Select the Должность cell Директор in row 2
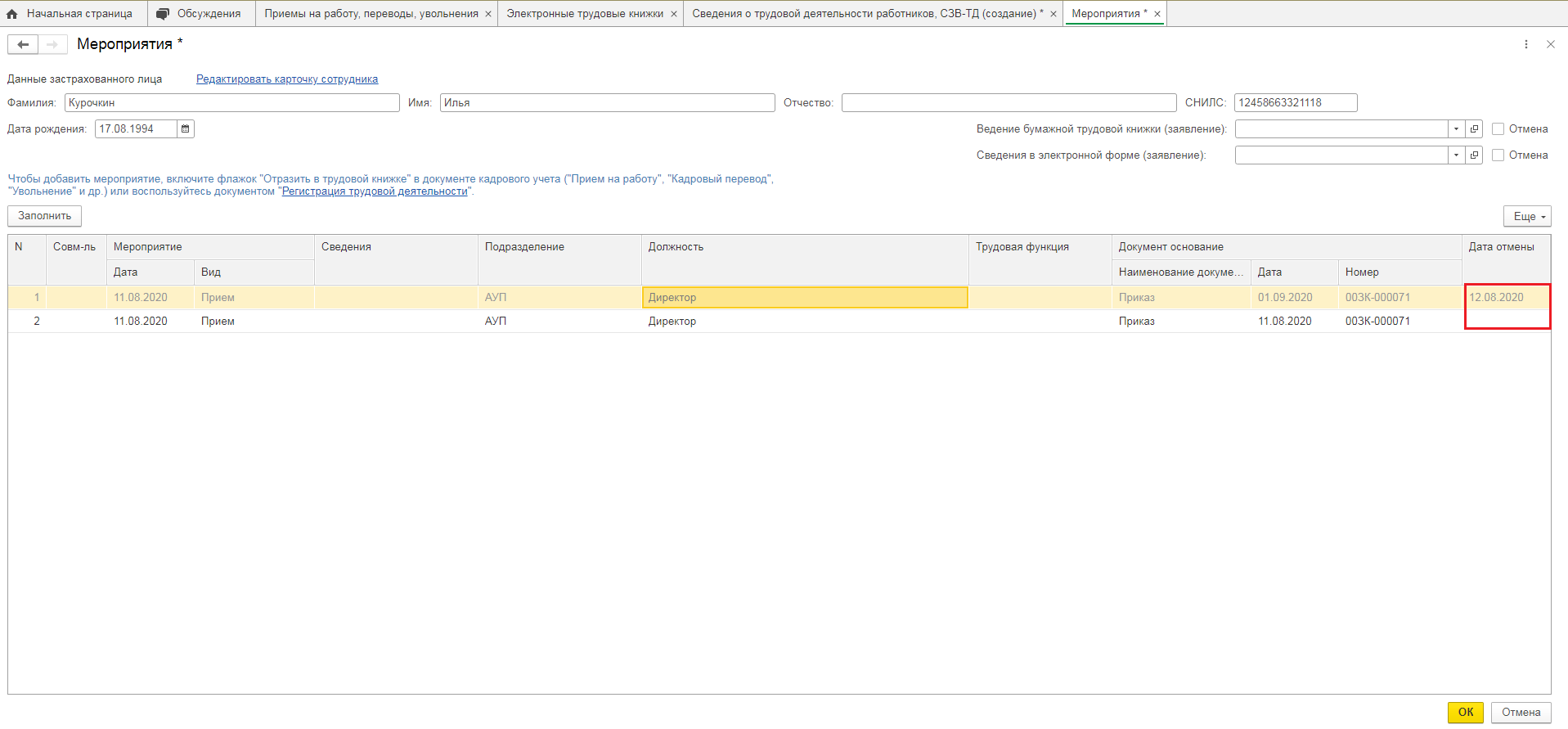Image resolution: width=1568 pixels, height=729 pixels. pos(805,321)
